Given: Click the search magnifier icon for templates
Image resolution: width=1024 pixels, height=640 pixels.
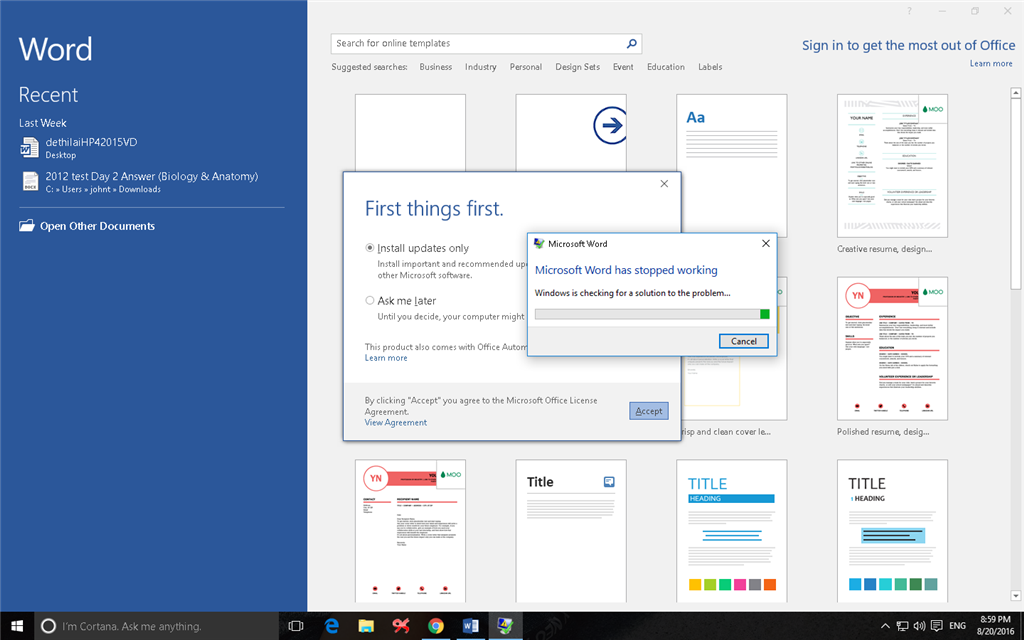Looking at the screenshot, I should coord(631,43).
